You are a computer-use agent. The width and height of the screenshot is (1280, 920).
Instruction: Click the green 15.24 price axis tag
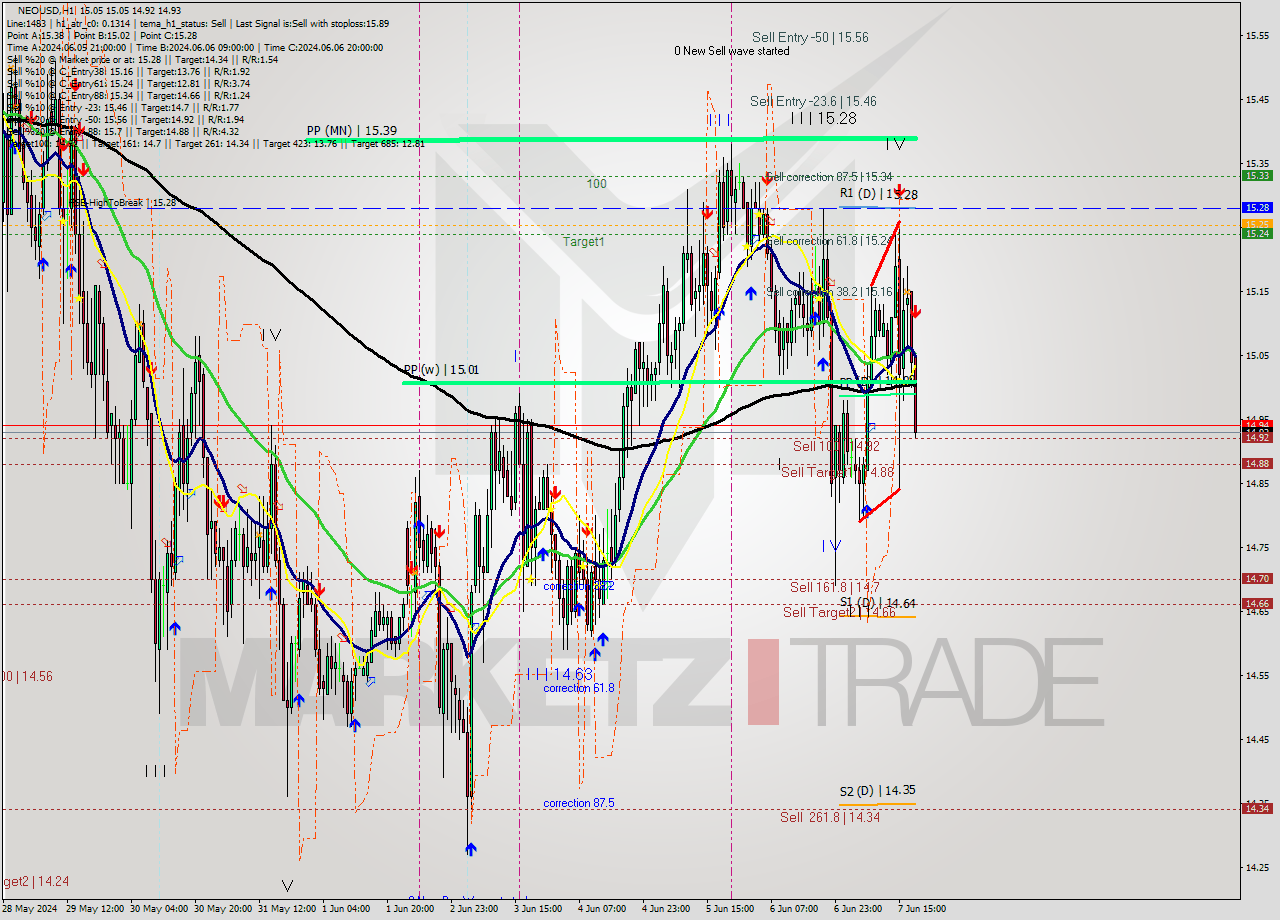tap(1257, 233)
